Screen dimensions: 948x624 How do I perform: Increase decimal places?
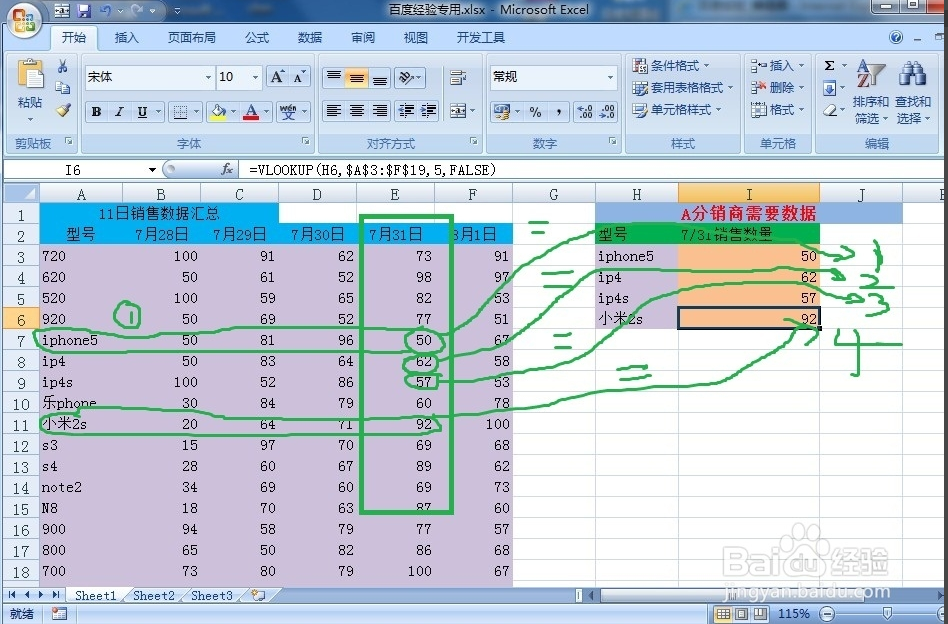(585, 111)
